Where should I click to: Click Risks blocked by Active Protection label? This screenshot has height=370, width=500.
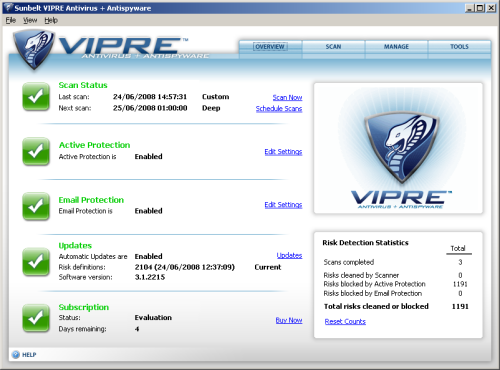pyautogui.click(x=374, y=284)
